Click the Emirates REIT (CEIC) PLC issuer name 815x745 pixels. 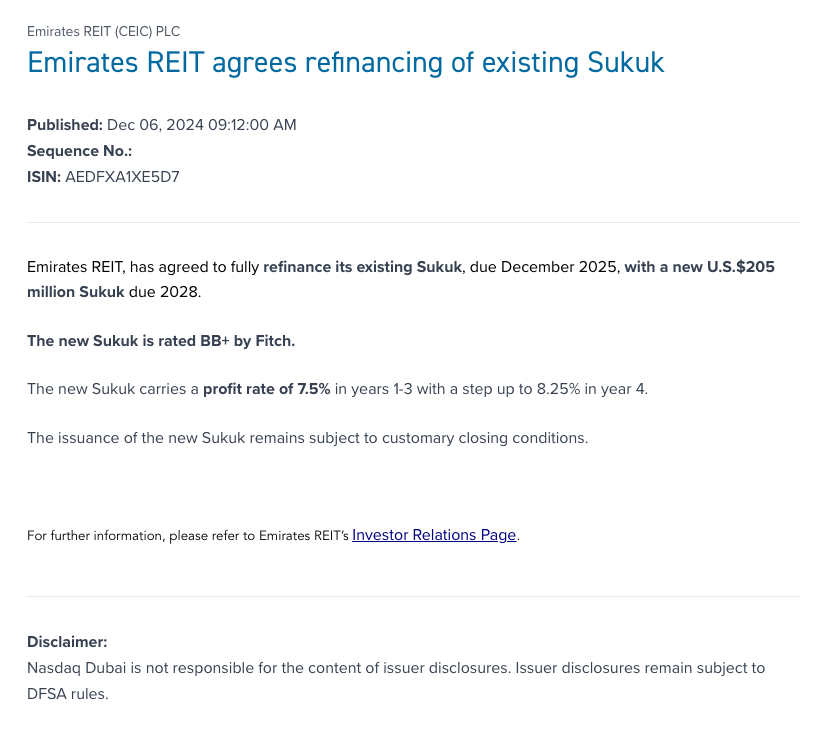coord(104,32)
